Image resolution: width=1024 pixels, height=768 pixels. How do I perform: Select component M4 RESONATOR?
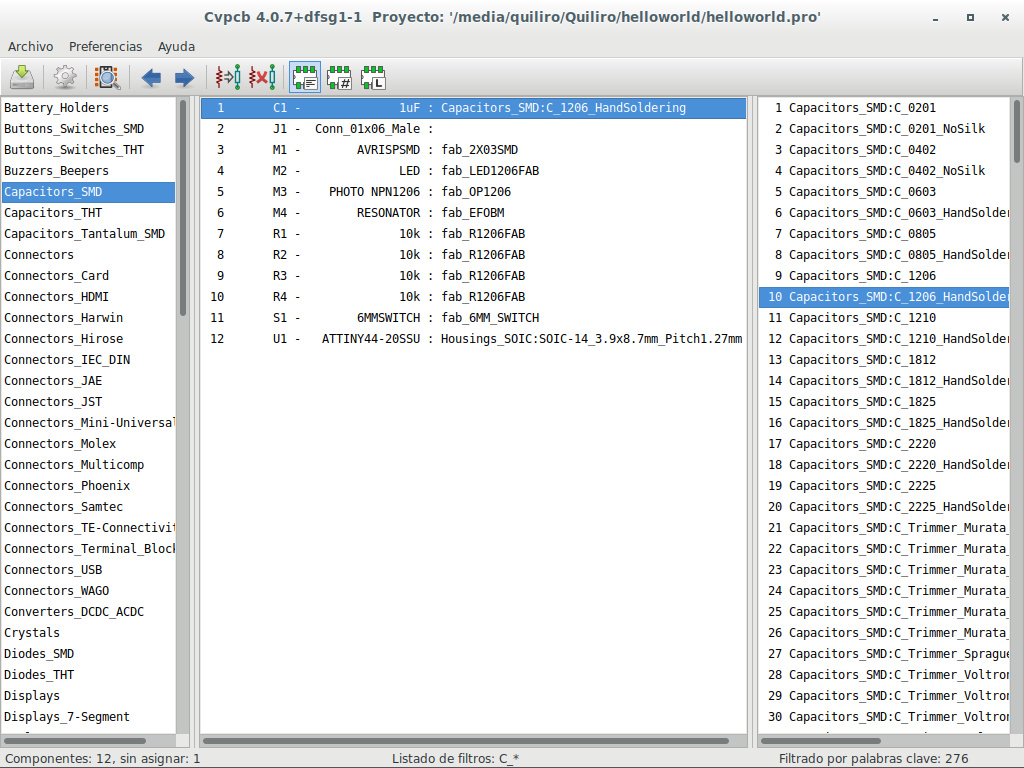click(x=473, y=212)
